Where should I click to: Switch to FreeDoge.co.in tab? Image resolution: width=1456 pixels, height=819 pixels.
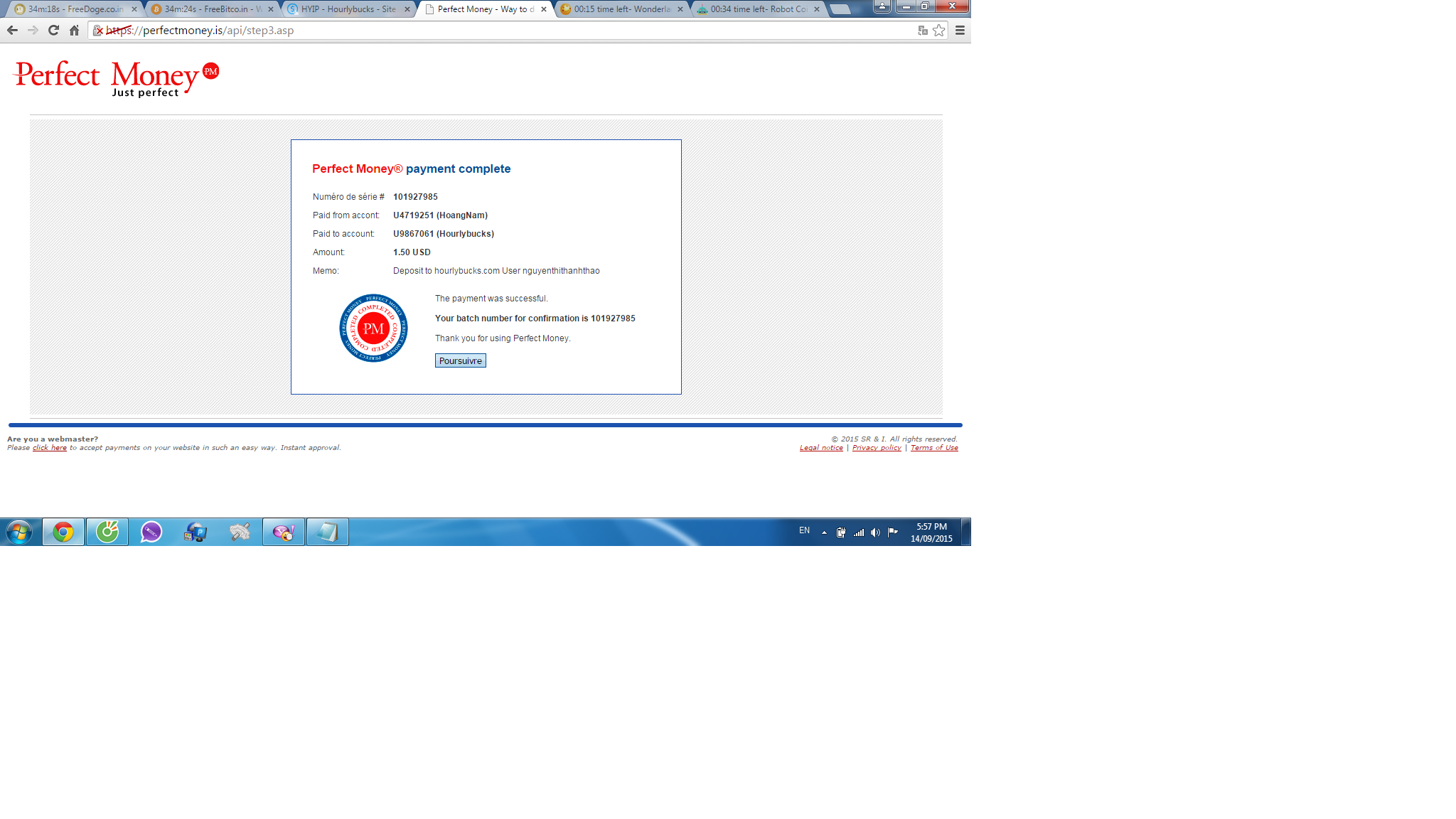click(75, 9)
